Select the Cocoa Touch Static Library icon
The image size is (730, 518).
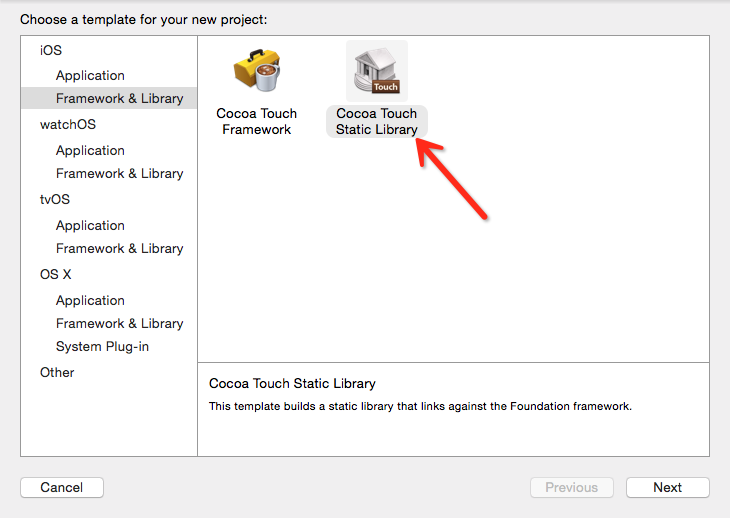click(377, 71)
